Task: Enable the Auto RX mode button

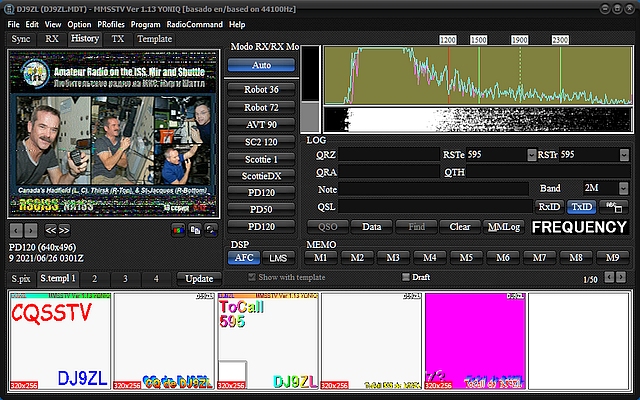Action: [261, 65]
